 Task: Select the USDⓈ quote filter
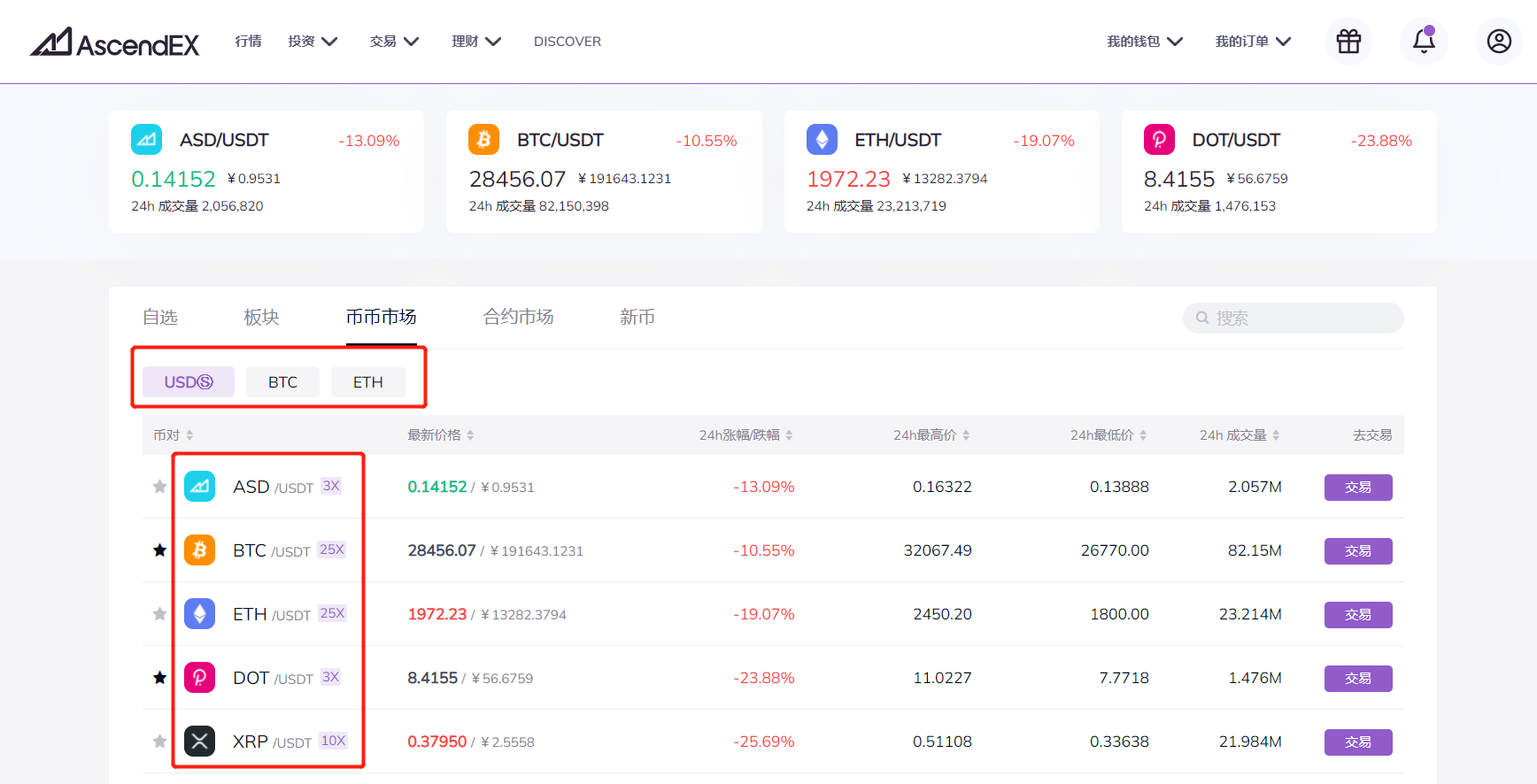189,382
